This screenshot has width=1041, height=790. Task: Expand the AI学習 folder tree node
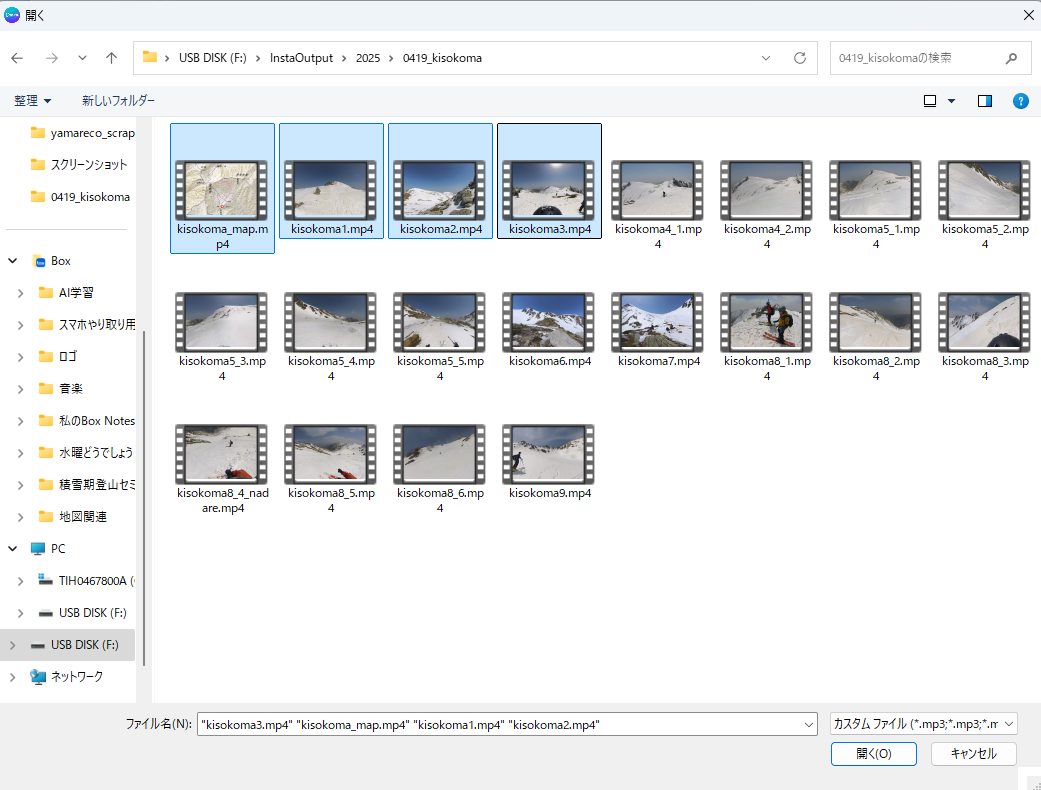pyautogui.click(x=21, y=293)
